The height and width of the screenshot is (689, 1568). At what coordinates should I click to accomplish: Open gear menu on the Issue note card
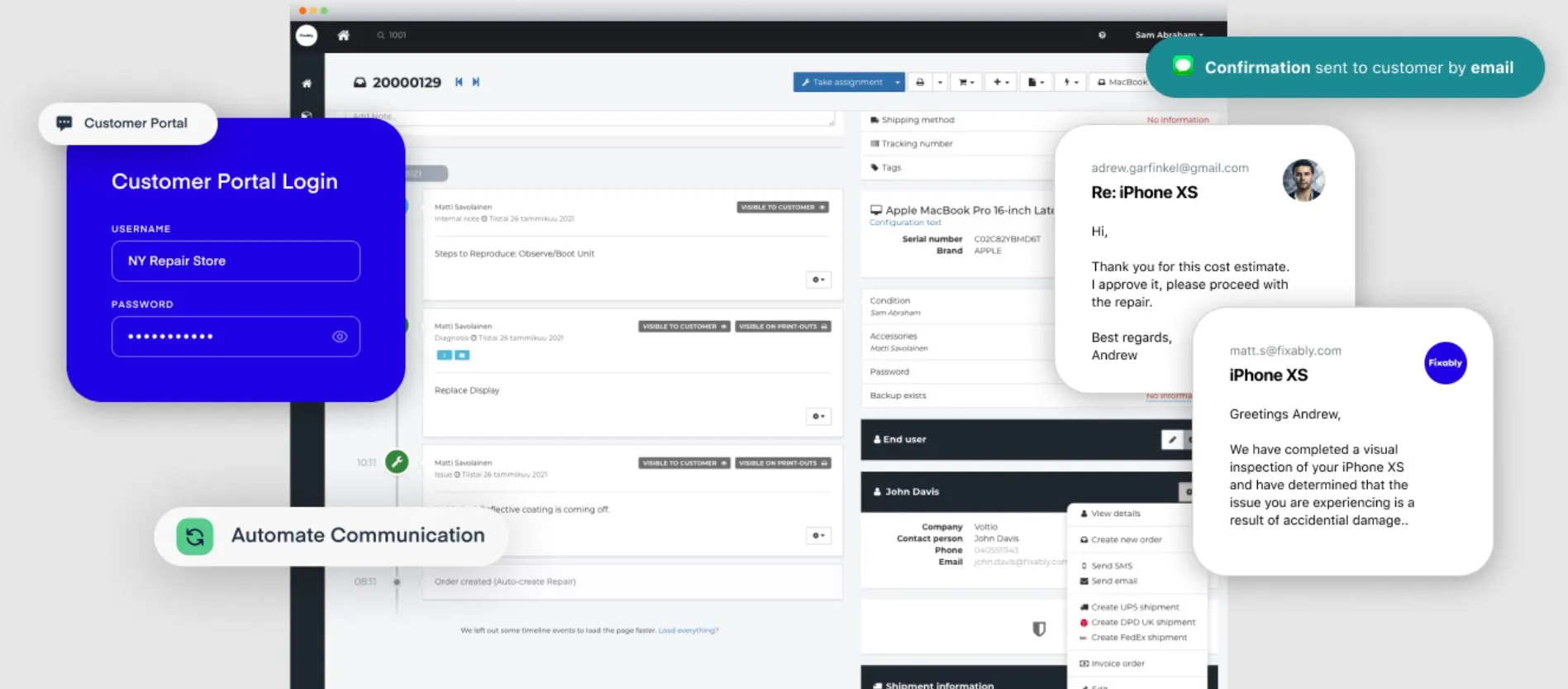coord(818,535)
